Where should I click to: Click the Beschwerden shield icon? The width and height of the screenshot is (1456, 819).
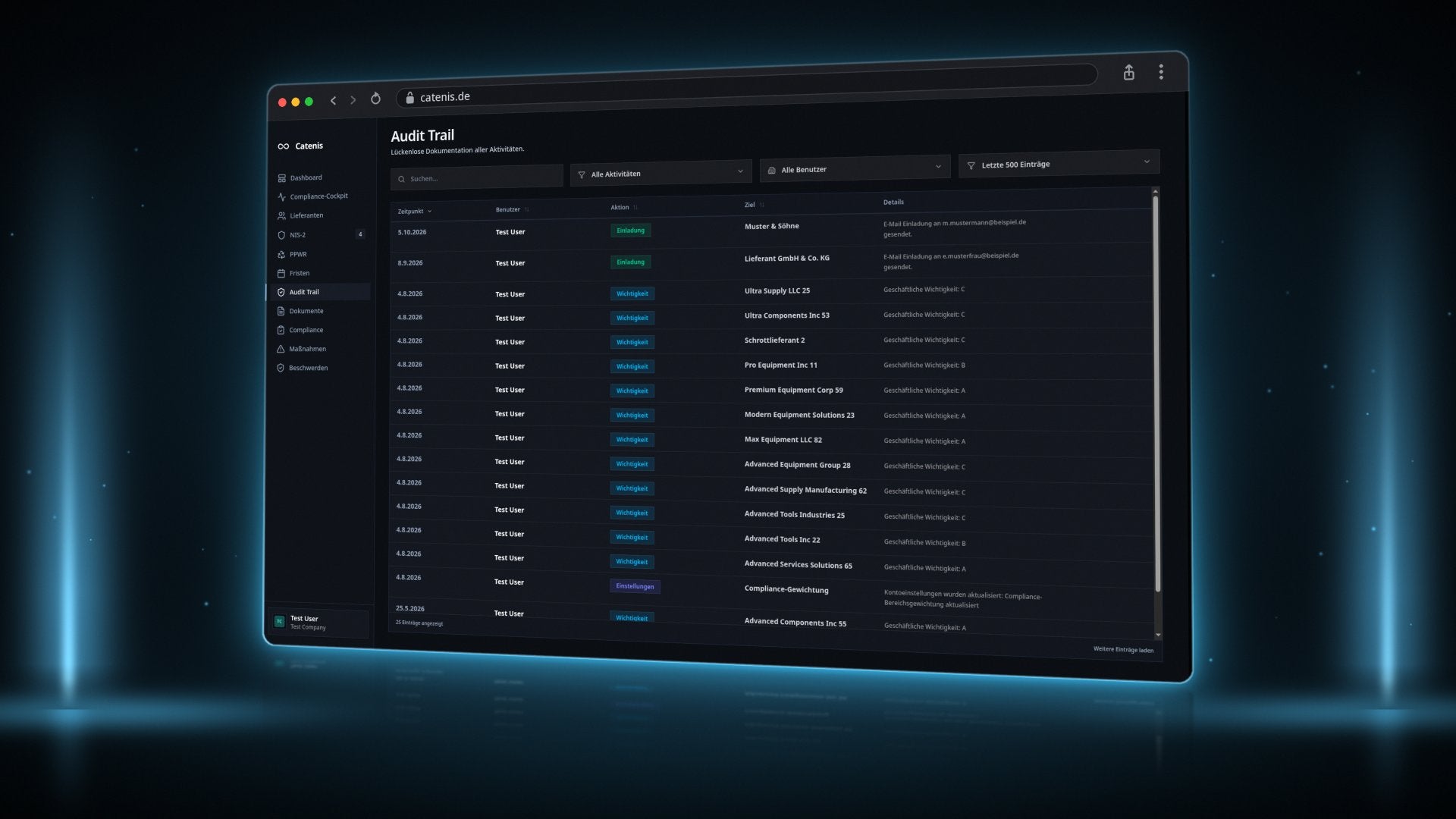tap(281, 368)
